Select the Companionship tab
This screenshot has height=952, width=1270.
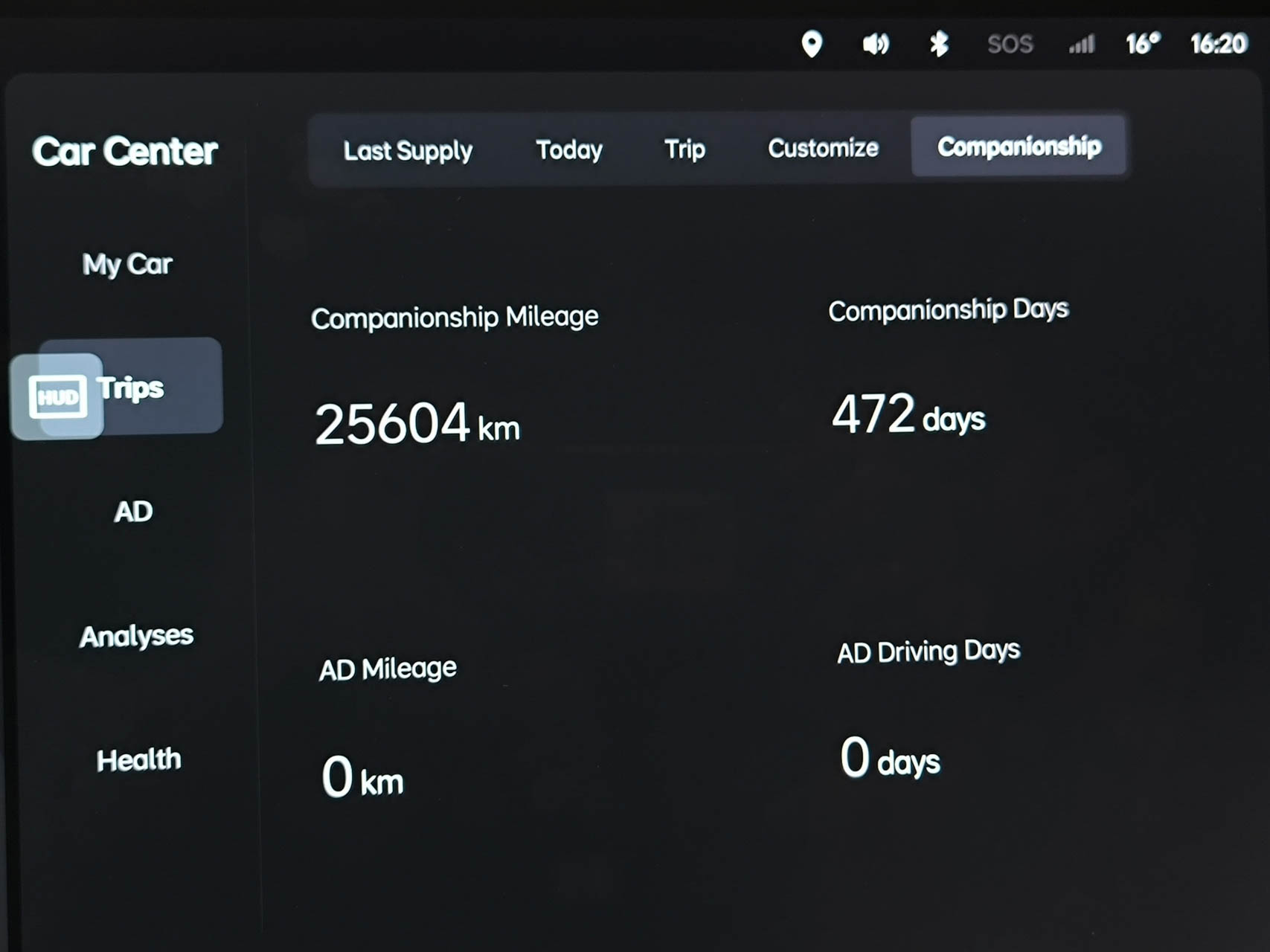[1019, 147]
